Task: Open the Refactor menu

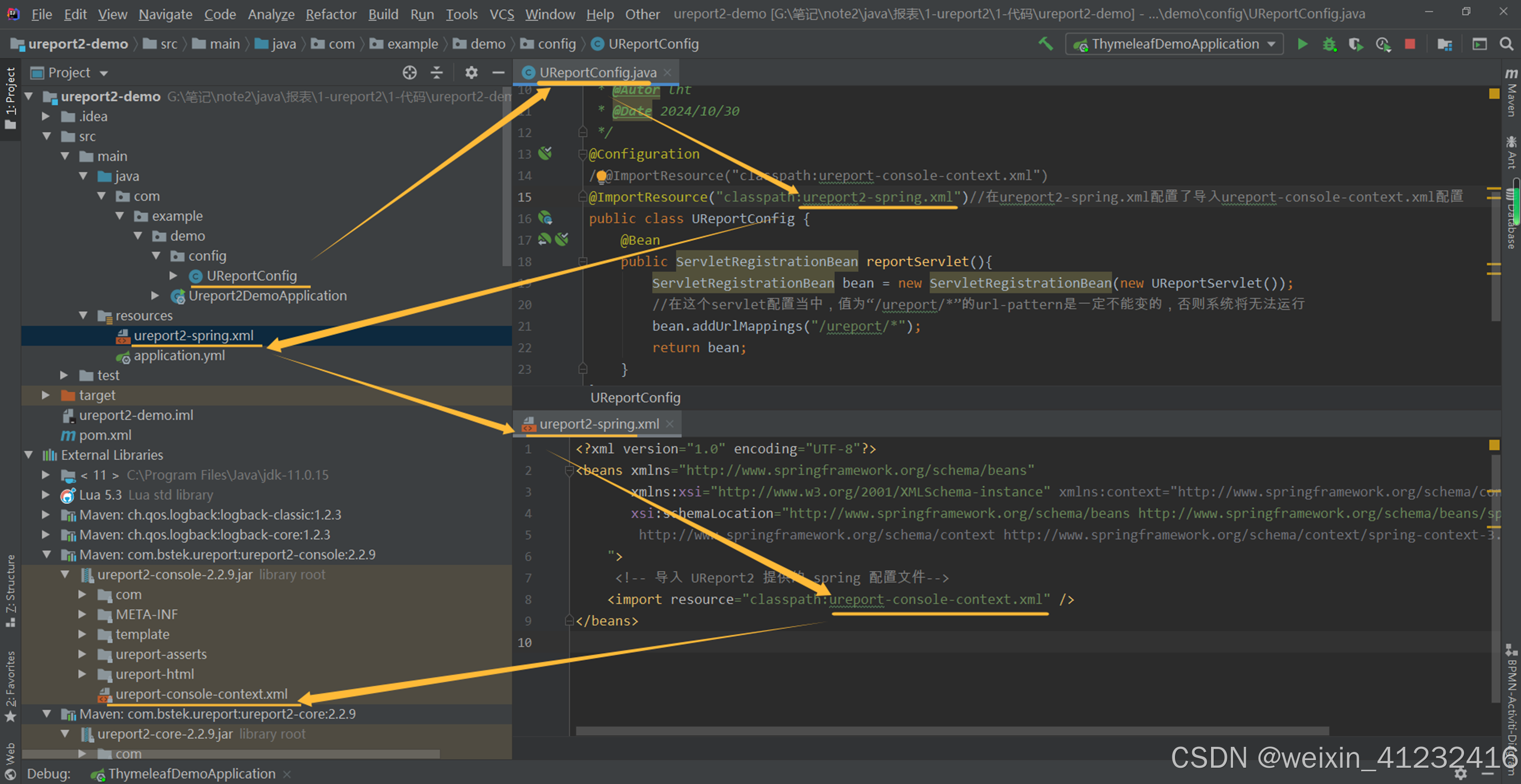Action: coord(331,14)
